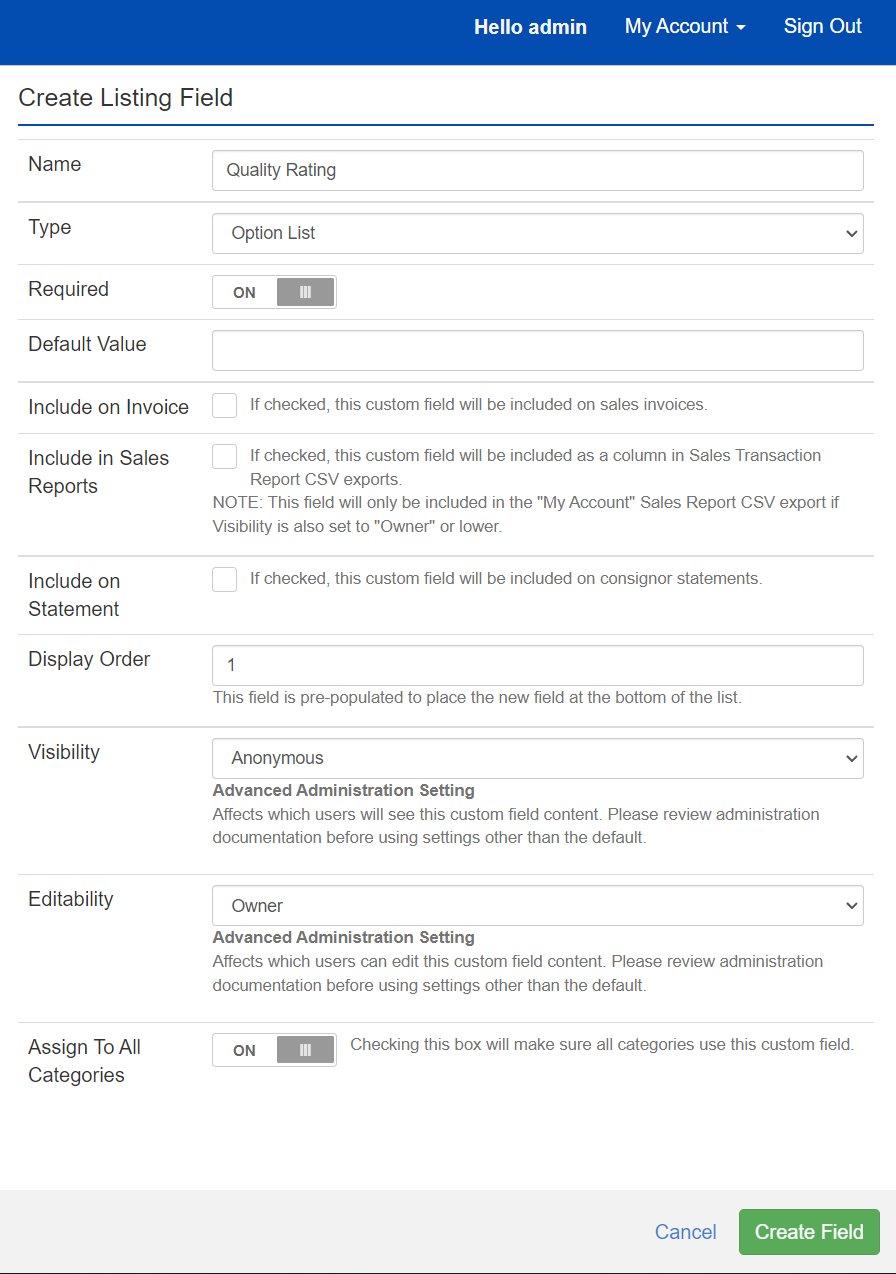Select the Quality Rating text in Name
The width and height of the screenshot is (896, 1274).
(x=279, y=170)
